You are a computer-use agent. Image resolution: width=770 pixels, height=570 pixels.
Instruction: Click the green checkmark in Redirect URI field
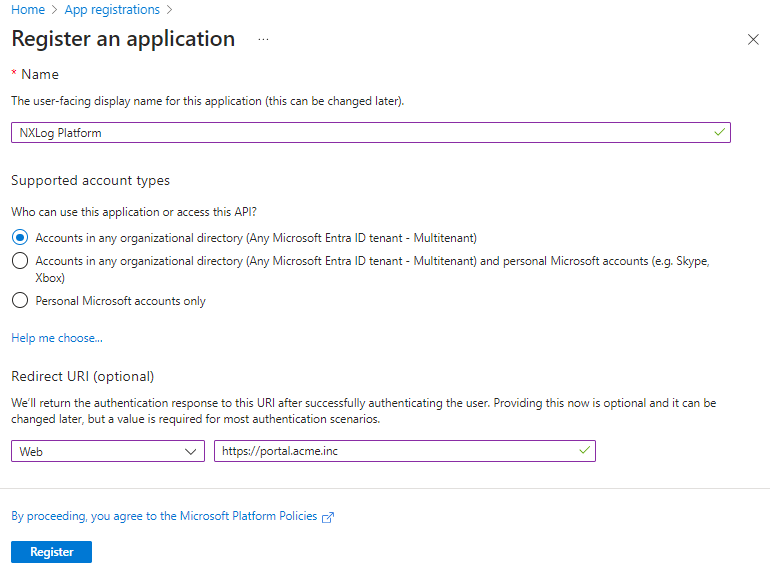tap(584, 451)
